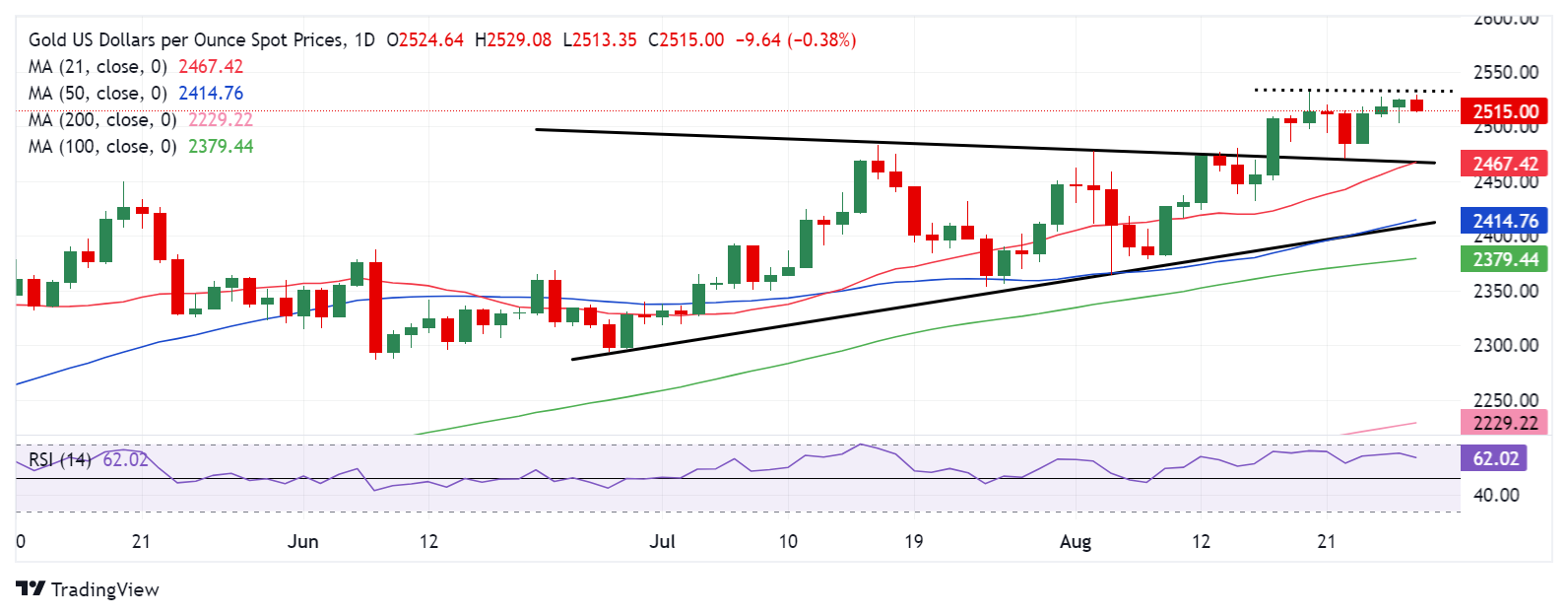This screenshot has width=1568, height=616.
Task: Click the RSI (14) indicator label
Action: click(x=59, y=460)
